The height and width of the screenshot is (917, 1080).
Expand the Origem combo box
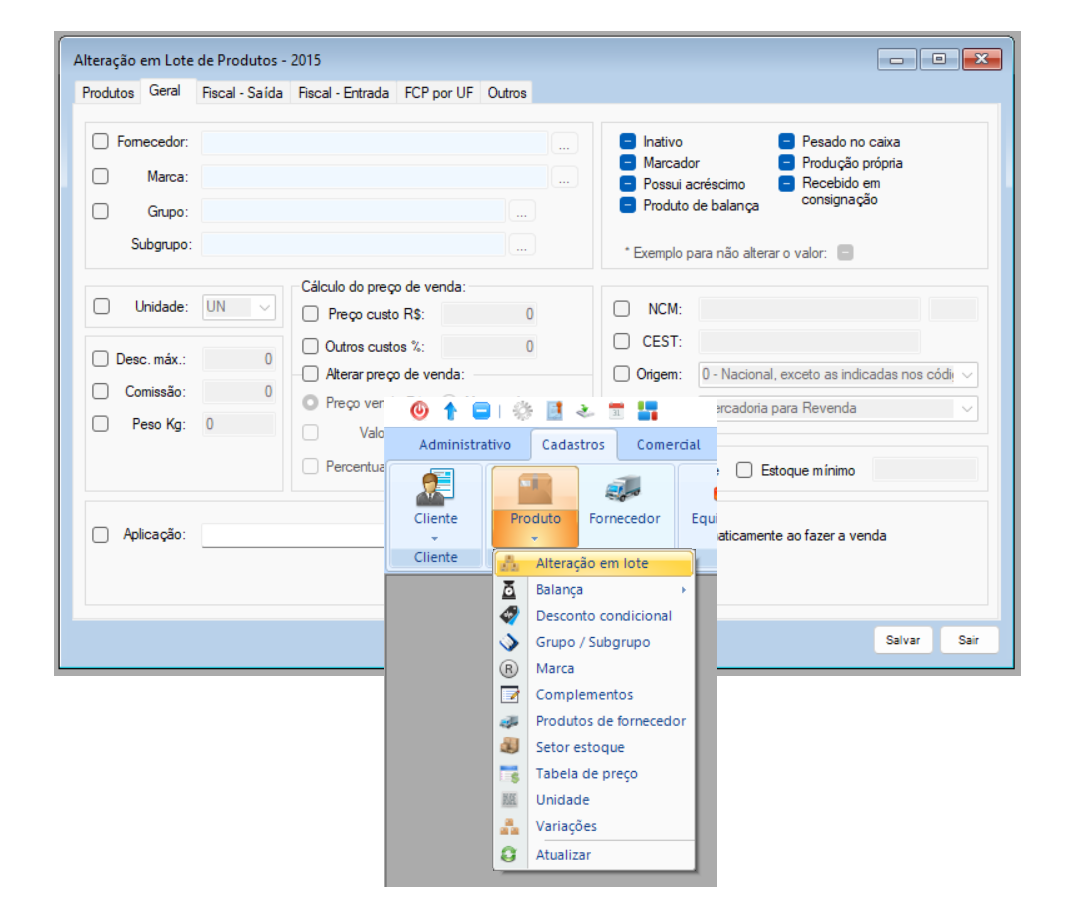(x=967, y=375)
